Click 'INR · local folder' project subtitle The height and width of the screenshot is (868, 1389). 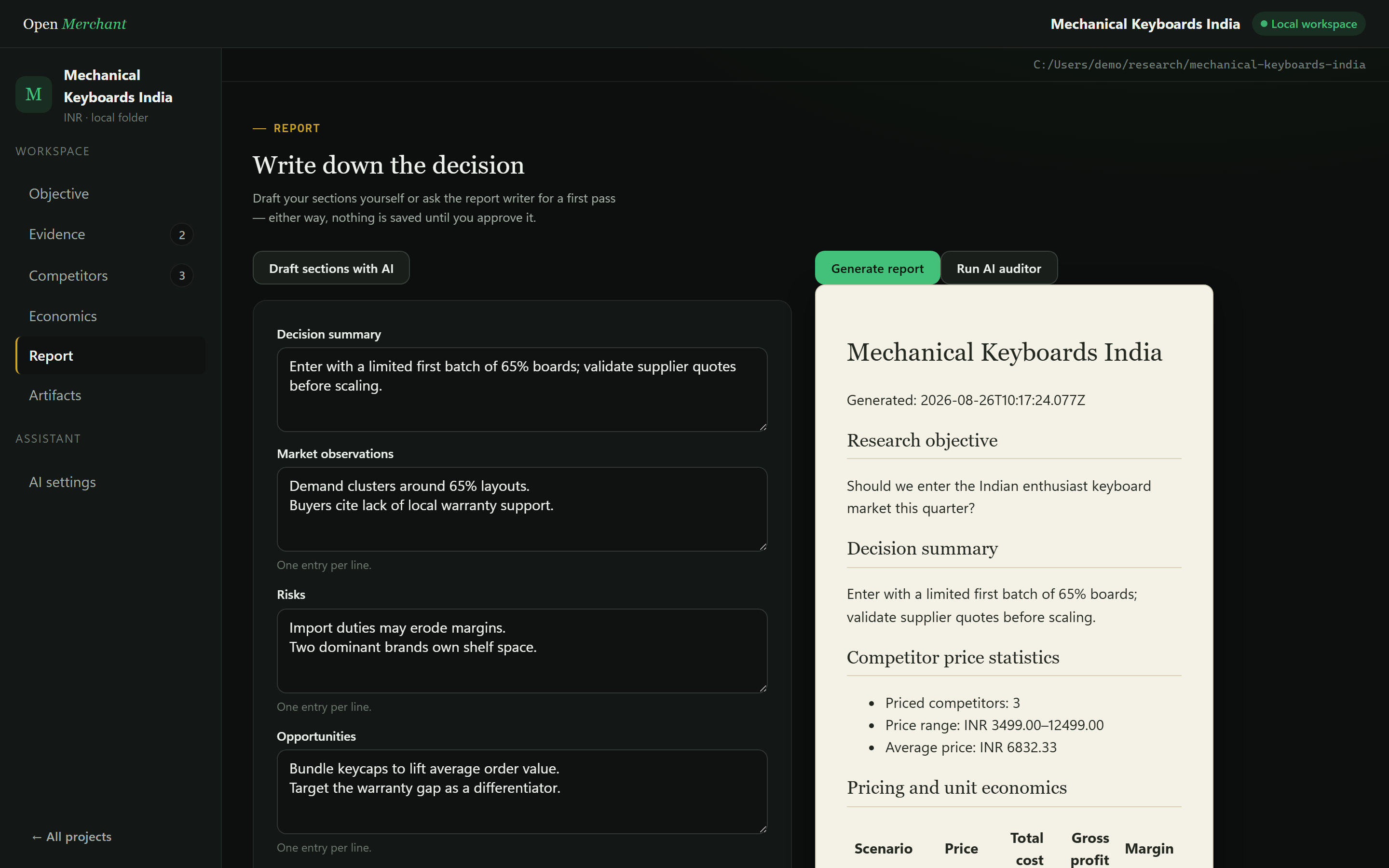(106, 118)
